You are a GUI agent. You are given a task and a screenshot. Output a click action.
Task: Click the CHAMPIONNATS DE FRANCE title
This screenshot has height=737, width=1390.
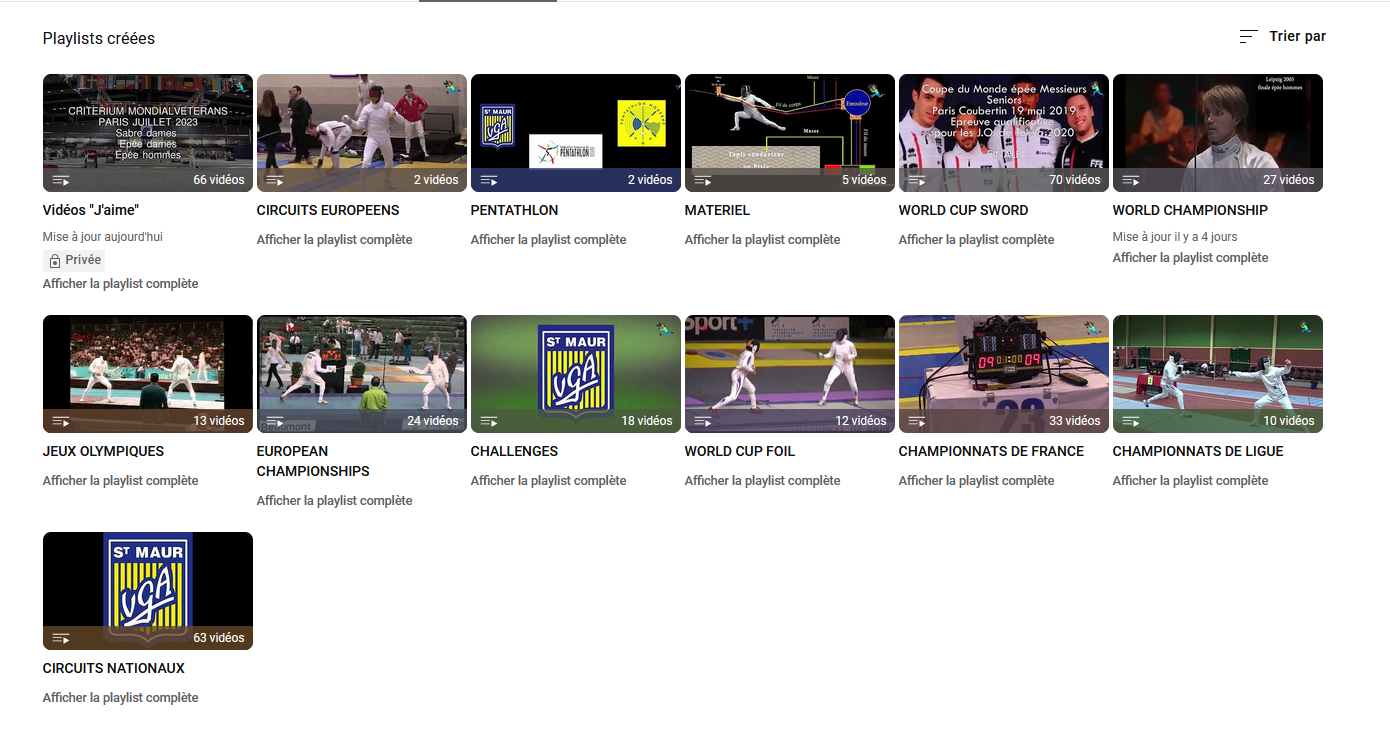pyautogui.click(x=991, y=451)
